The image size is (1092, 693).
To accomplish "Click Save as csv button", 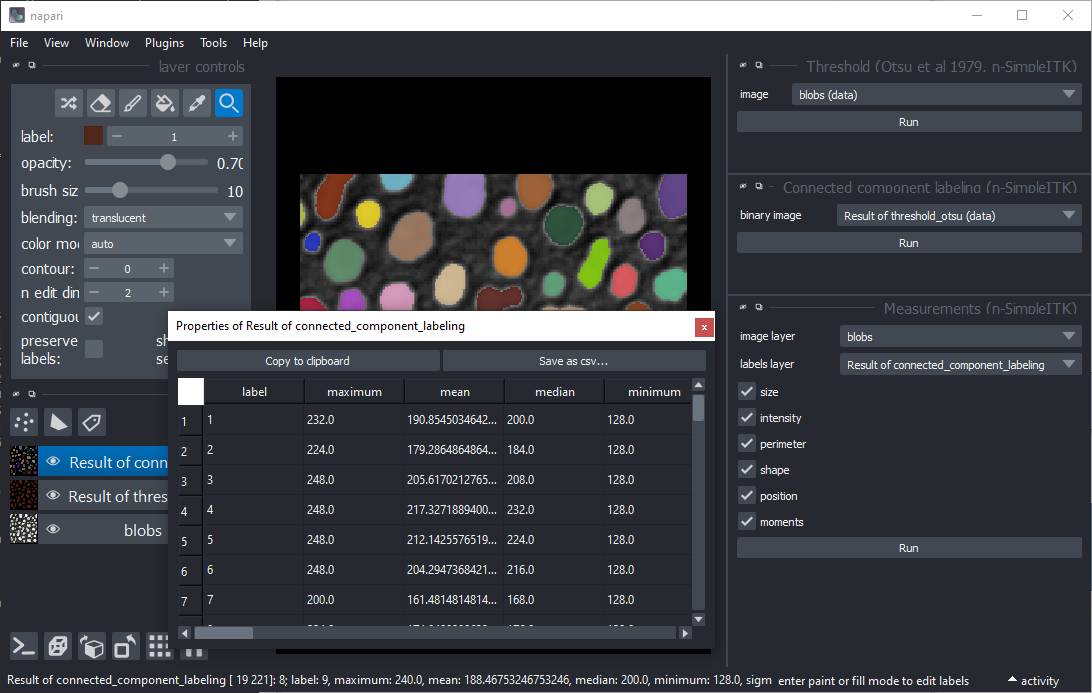I will [x=574, y=361].
